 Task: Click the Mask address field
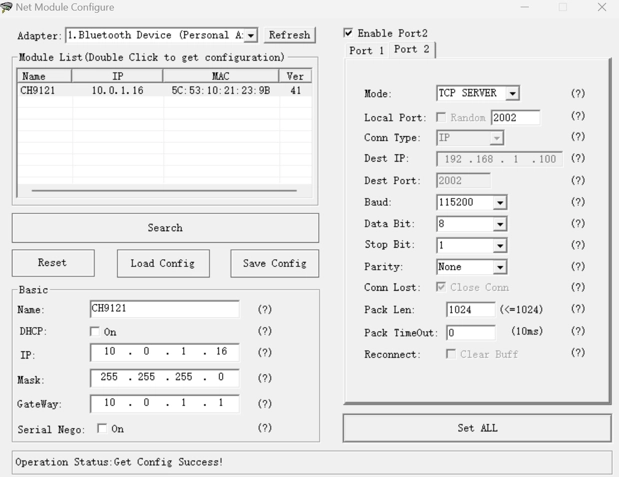point(165,378)
